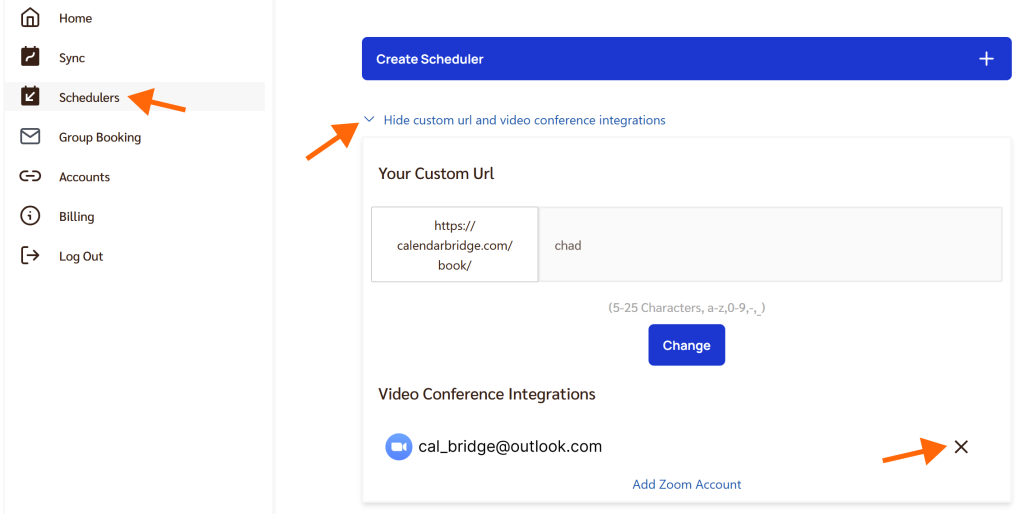The height and width of the screenshot is (514, 1024).
Task: Click the Accounts link chain icon
Action: coord(30,176)
